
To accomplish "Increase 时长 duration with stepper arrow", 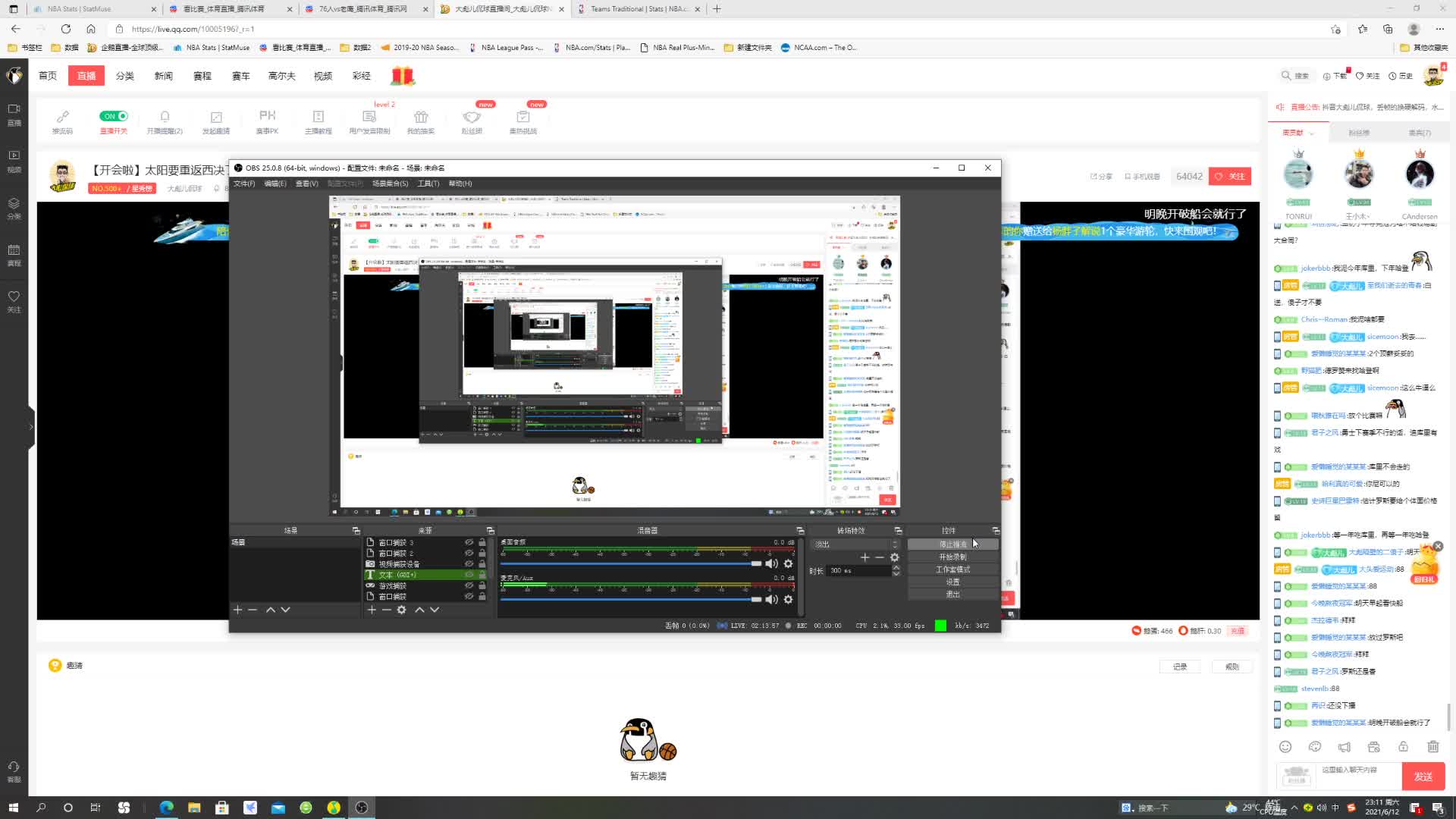I will (896, 567).
